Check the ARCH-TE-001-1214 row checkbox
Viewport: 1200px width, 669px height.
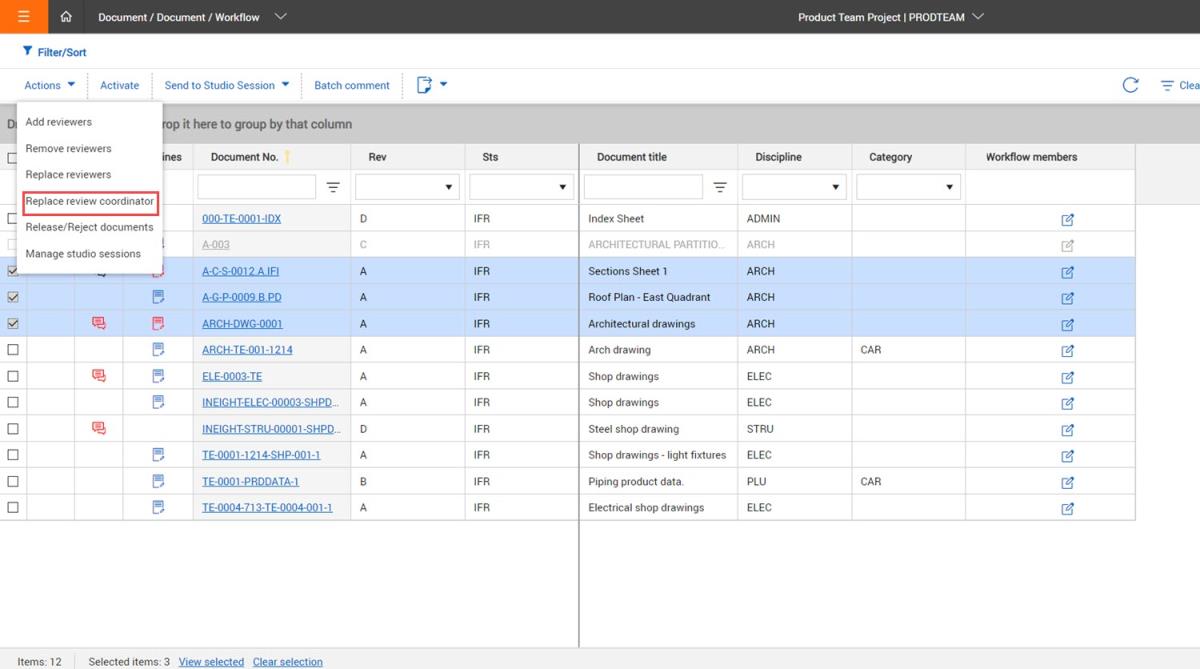(13, 350)
